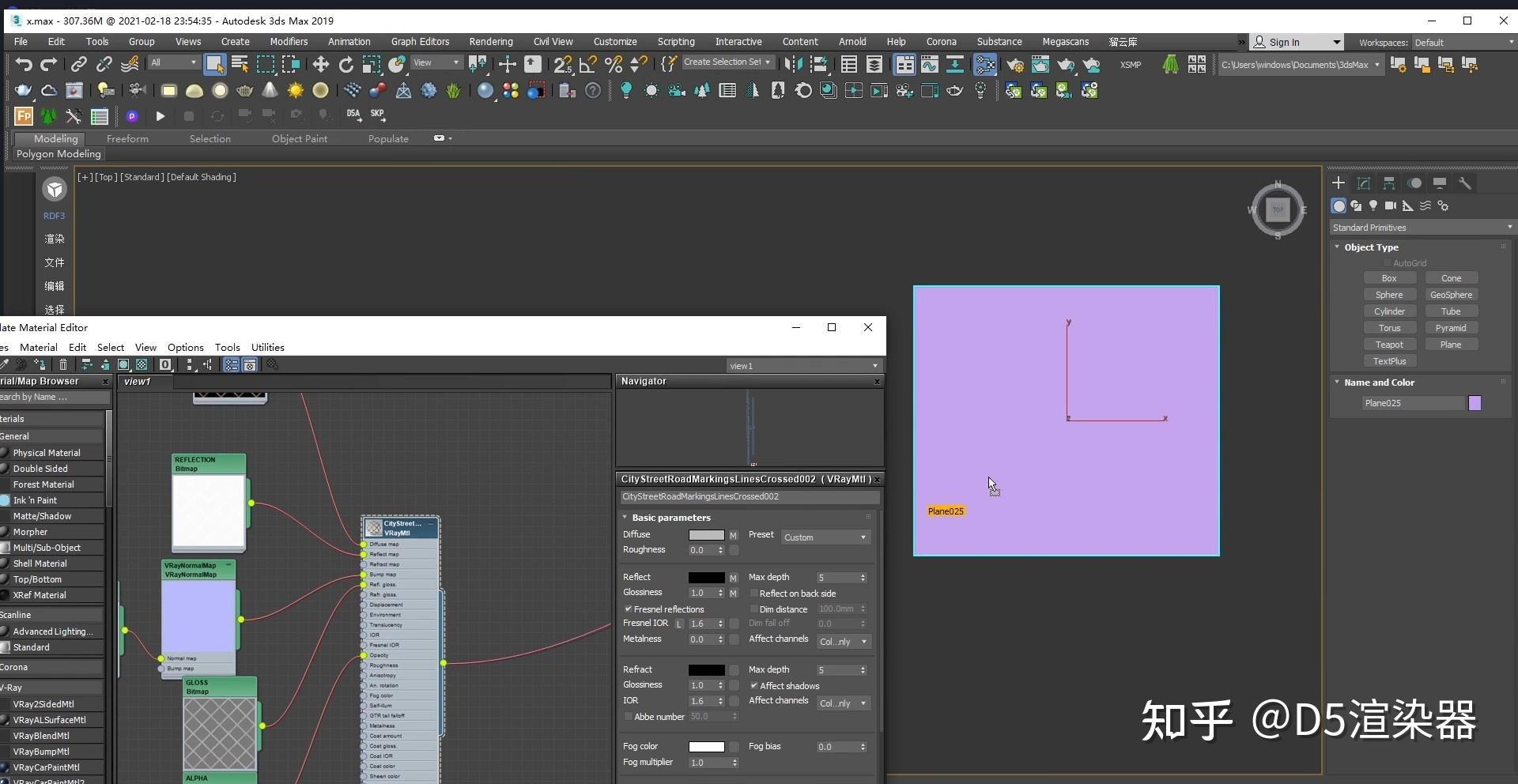Open the Modify panel tab icon
Image resolution: width=1518 pixels, height=784 pixels.
(1364, 183)
